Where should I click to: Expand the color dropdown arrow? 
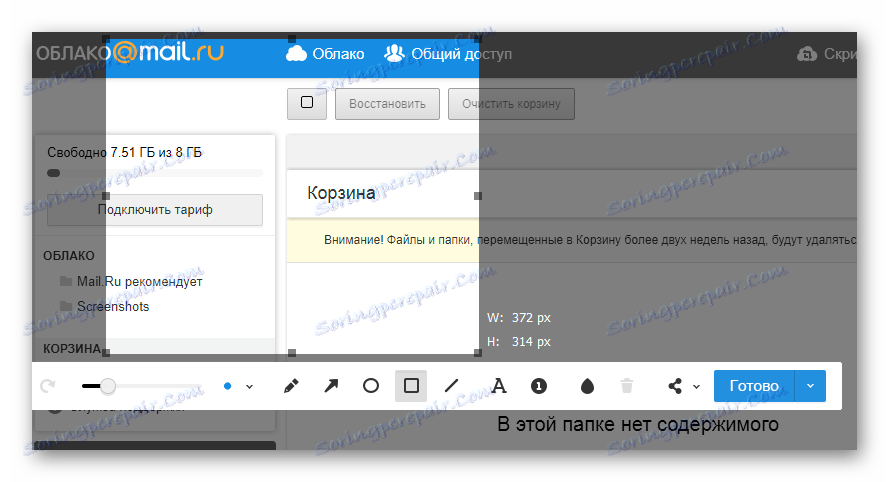[249, 387]
